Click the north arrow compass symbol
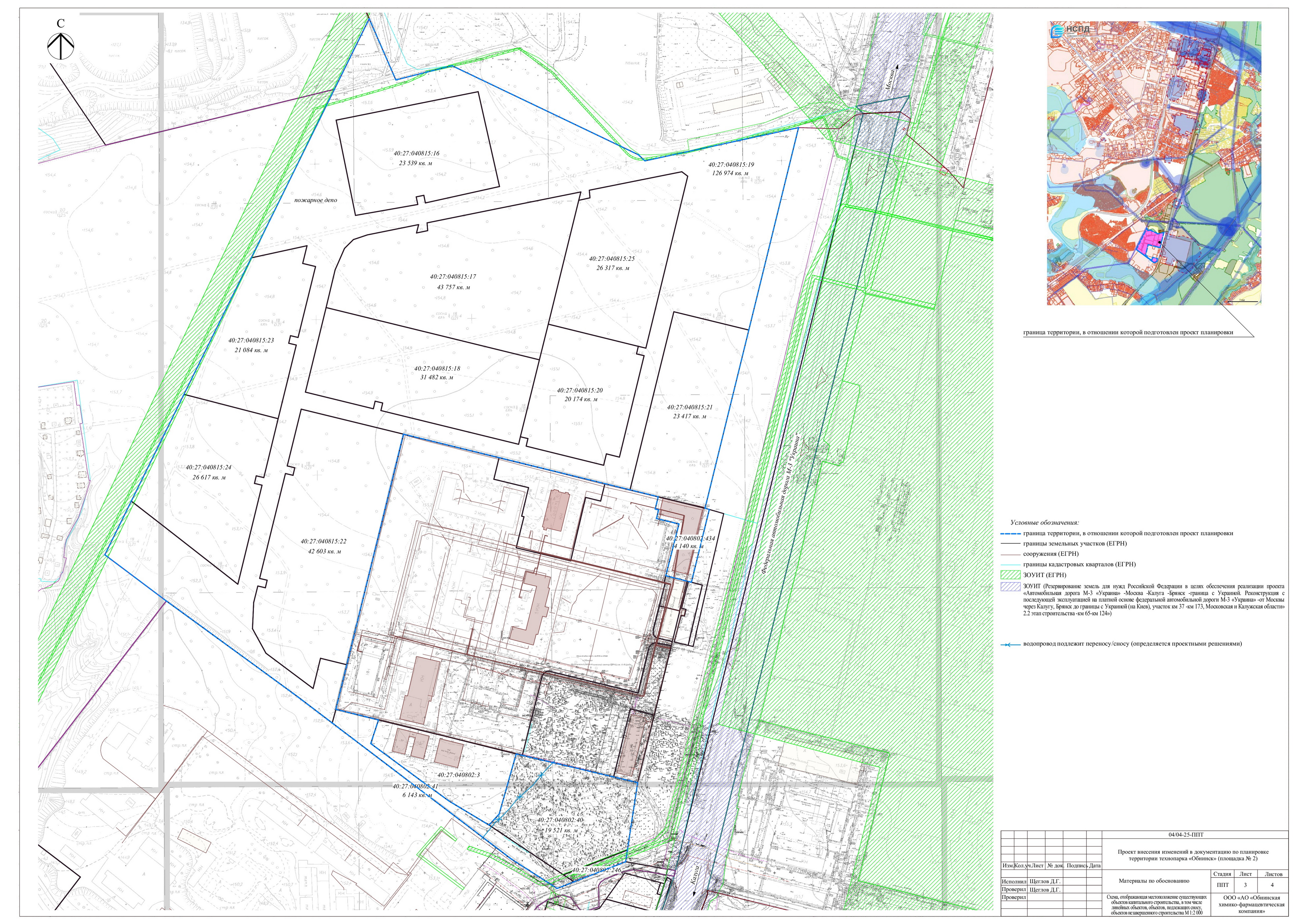Viewport: 1308px width, 924px height. coord(61,46)
